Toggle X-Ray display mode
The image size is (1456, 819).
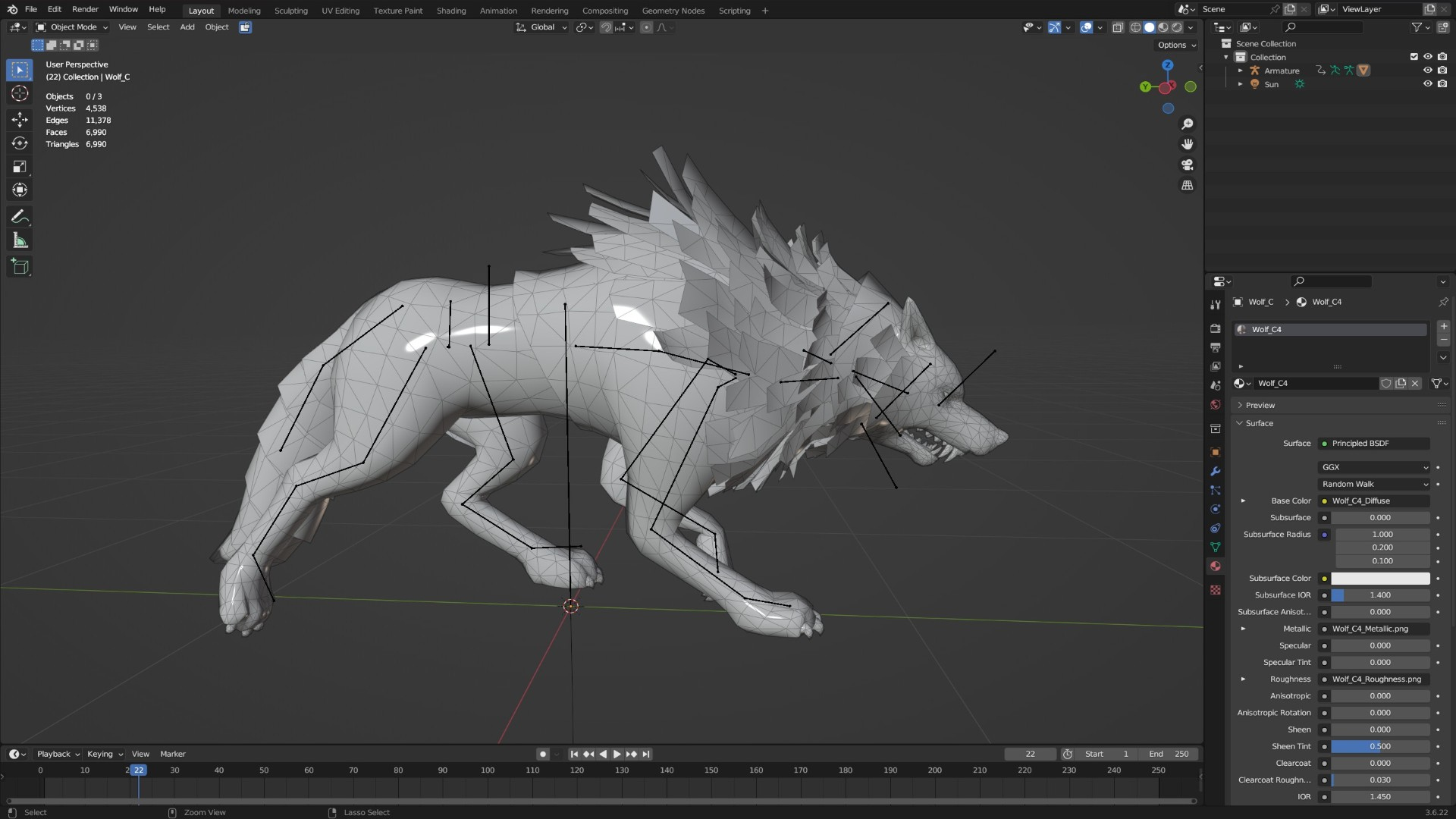click(1118, 27)
